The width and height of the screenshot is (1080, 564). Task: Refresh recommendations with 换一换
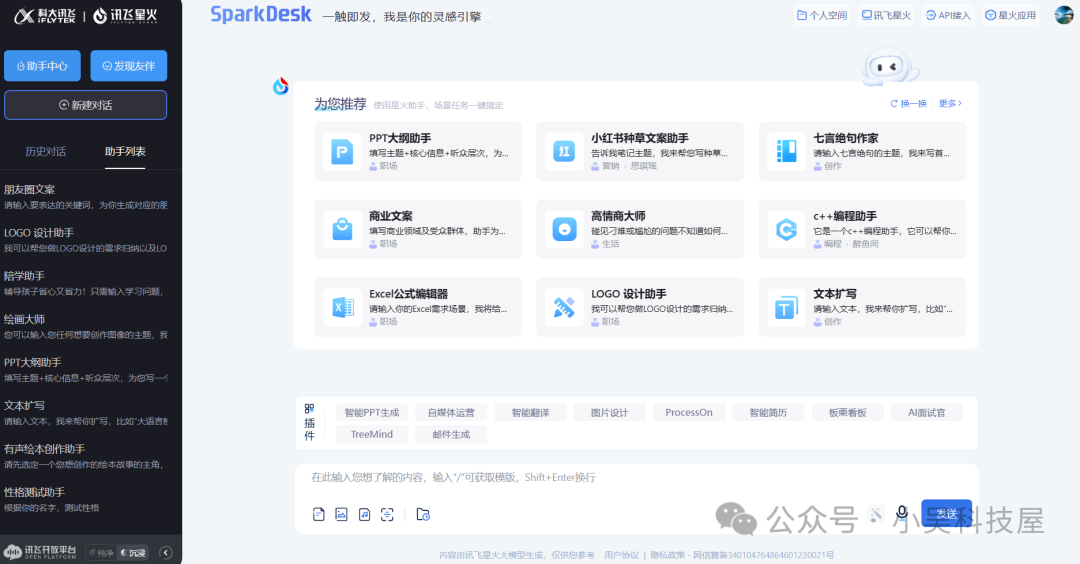coord(908,103)
